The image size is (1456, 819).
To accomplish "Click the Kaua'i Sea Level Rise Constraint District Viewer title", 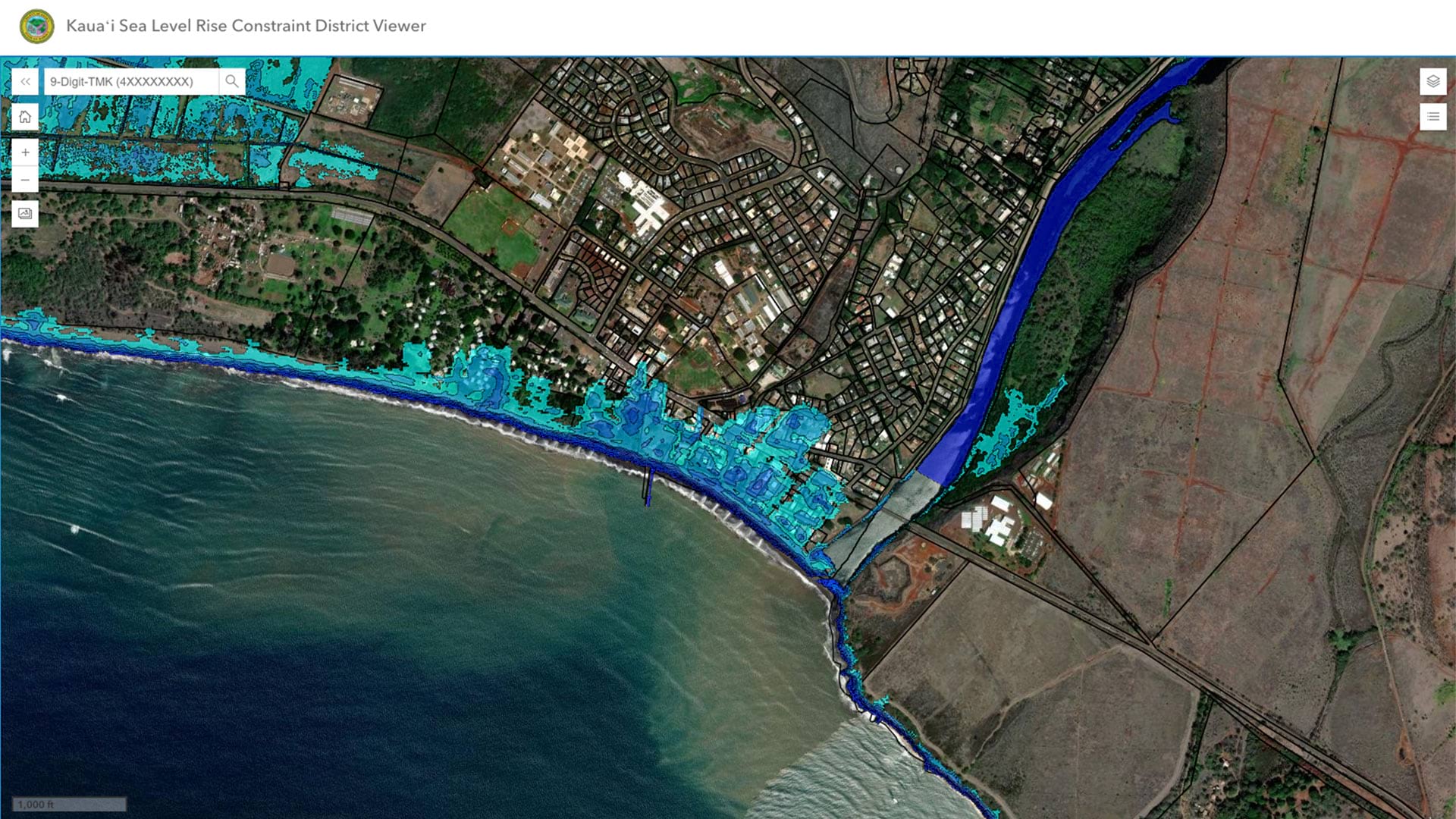I will pyautogui.click(x=246, y=26).
